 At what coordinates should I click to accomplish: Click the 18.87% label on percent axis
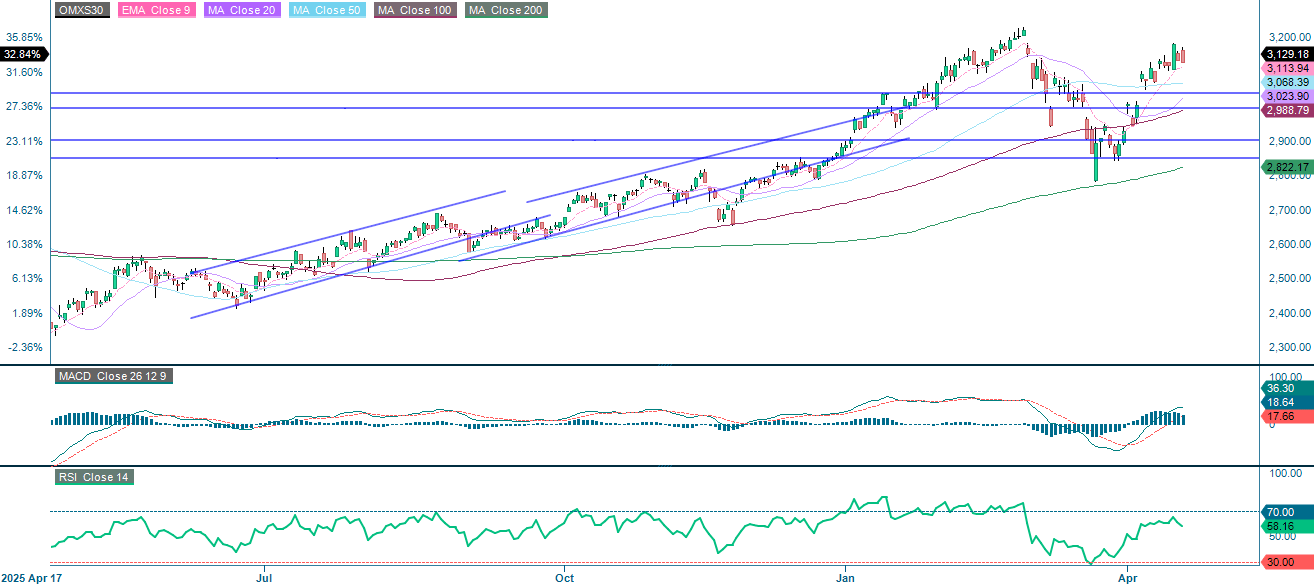(24, 175)
